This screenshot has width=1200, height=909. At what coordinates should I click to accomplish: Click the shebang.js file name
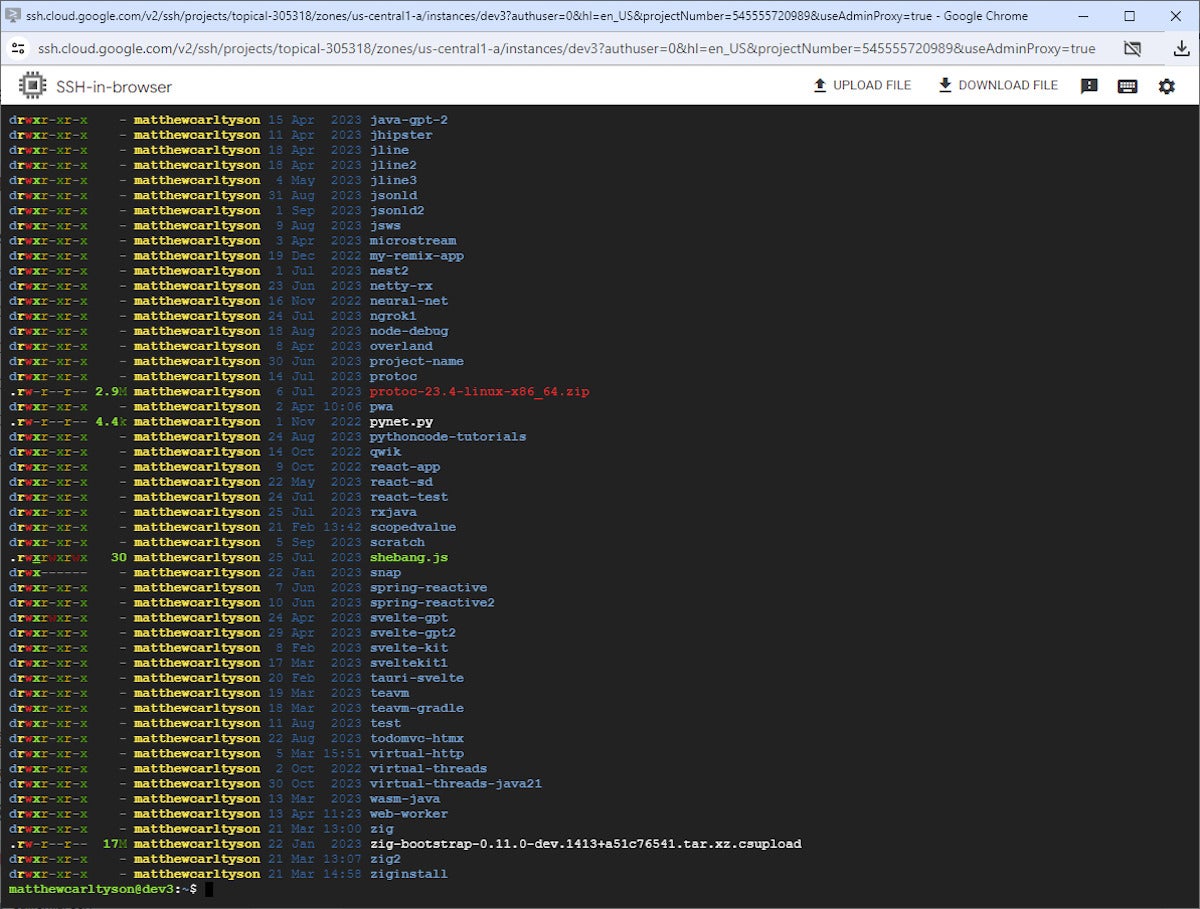pyautogui.click(x=409, y=558)
